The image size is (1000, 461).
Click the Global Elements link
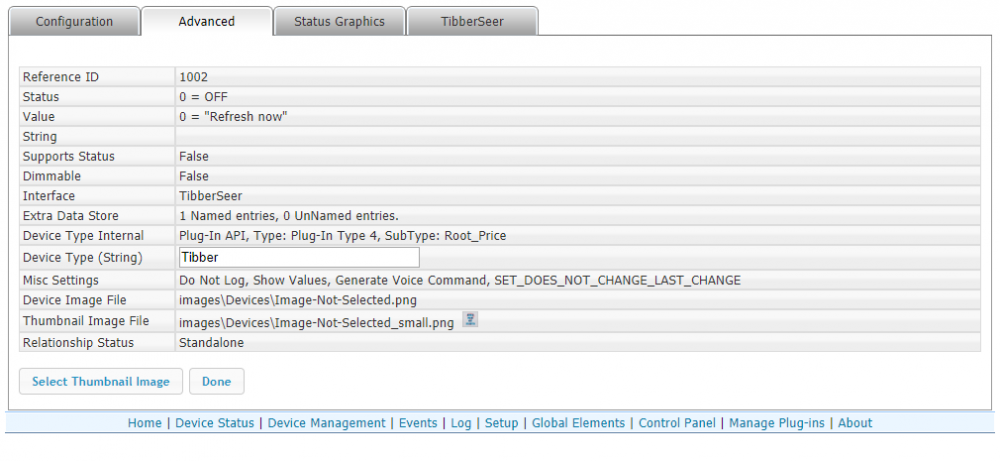[578, 423]
